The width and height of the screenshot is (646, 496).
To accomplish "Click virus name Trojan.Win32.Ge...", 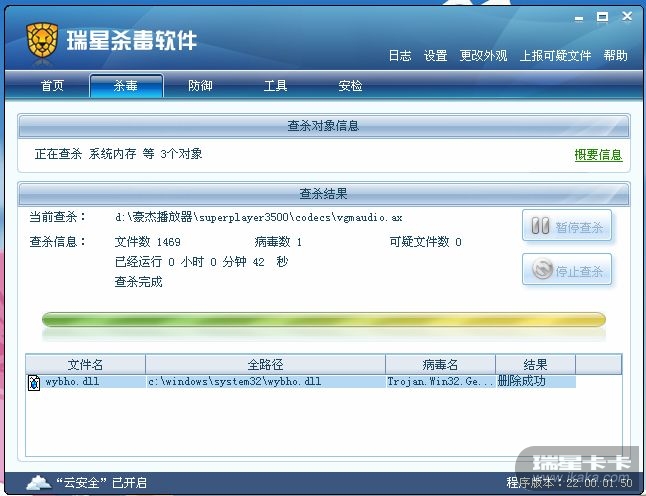I will (440, 382).
